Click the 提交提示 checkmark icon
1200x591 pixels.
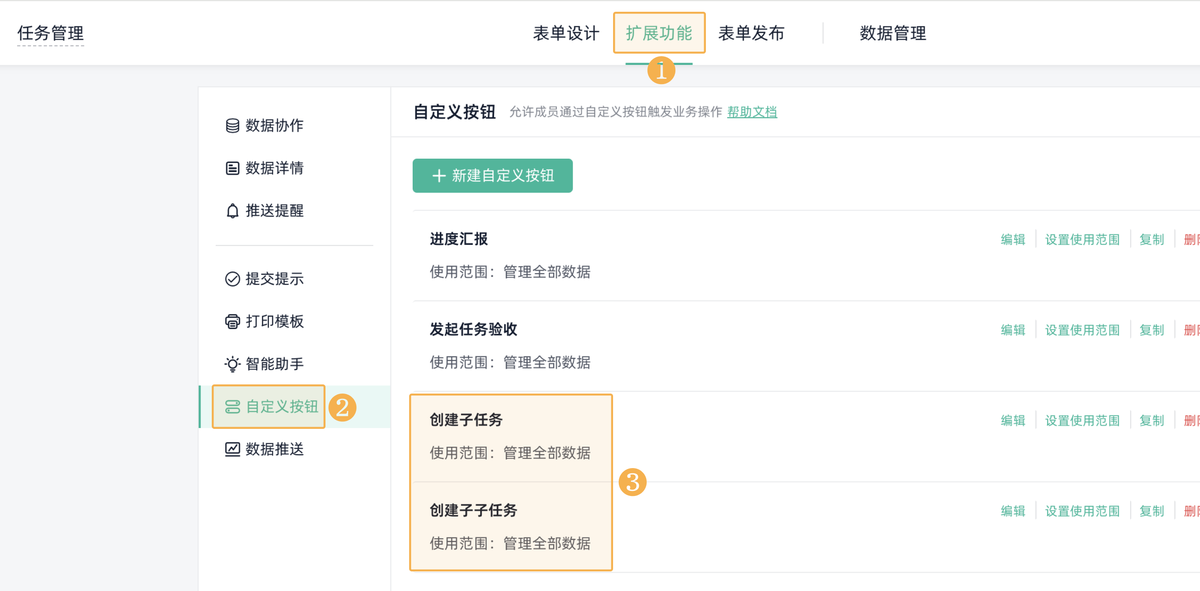[x=233, y=279]
